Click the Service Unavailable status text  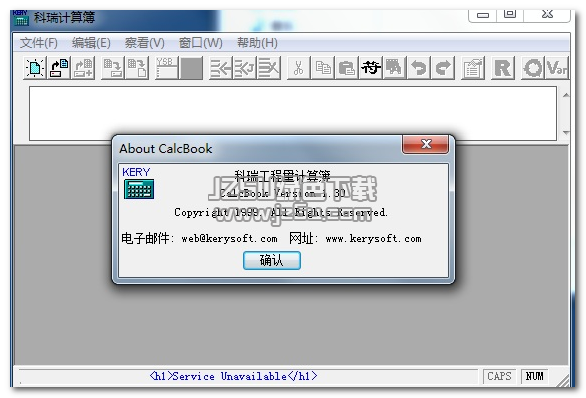click(233, 376)
